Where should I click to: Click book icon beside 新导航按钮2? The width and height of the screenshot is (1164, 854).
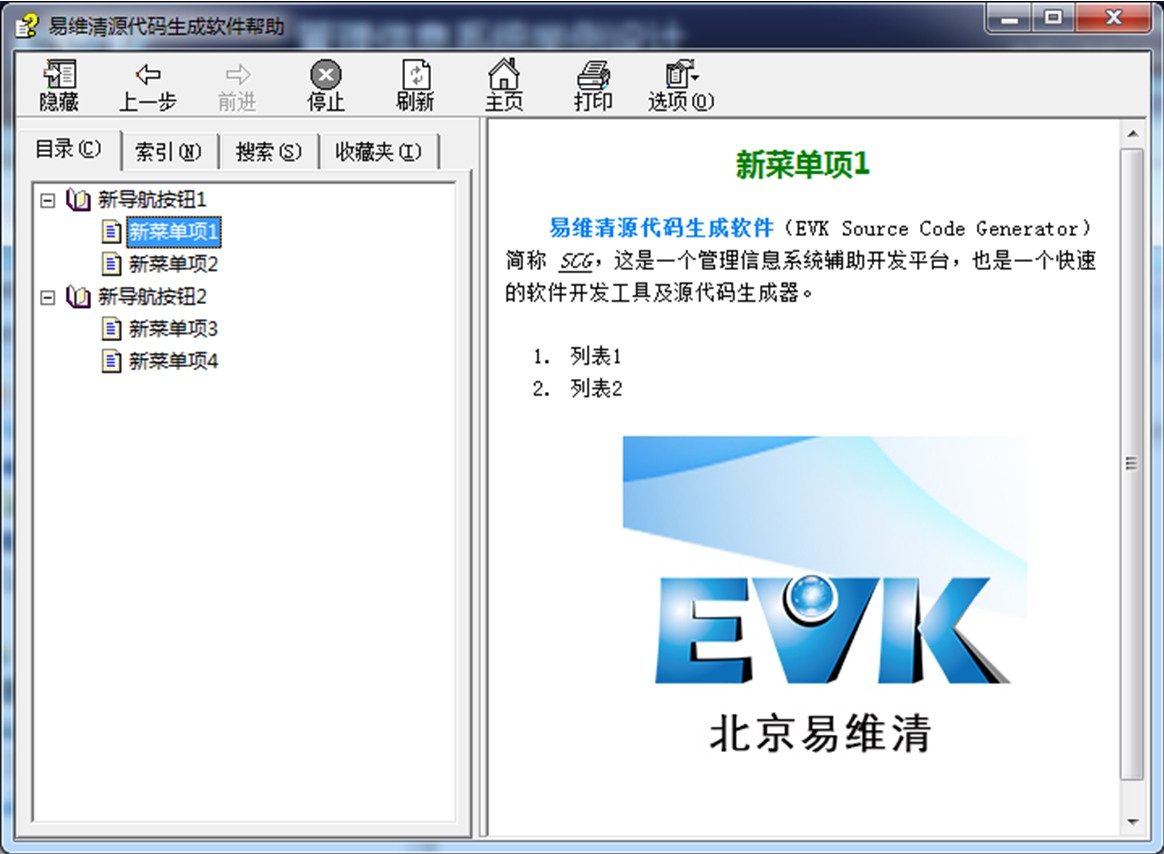(78, 296)
